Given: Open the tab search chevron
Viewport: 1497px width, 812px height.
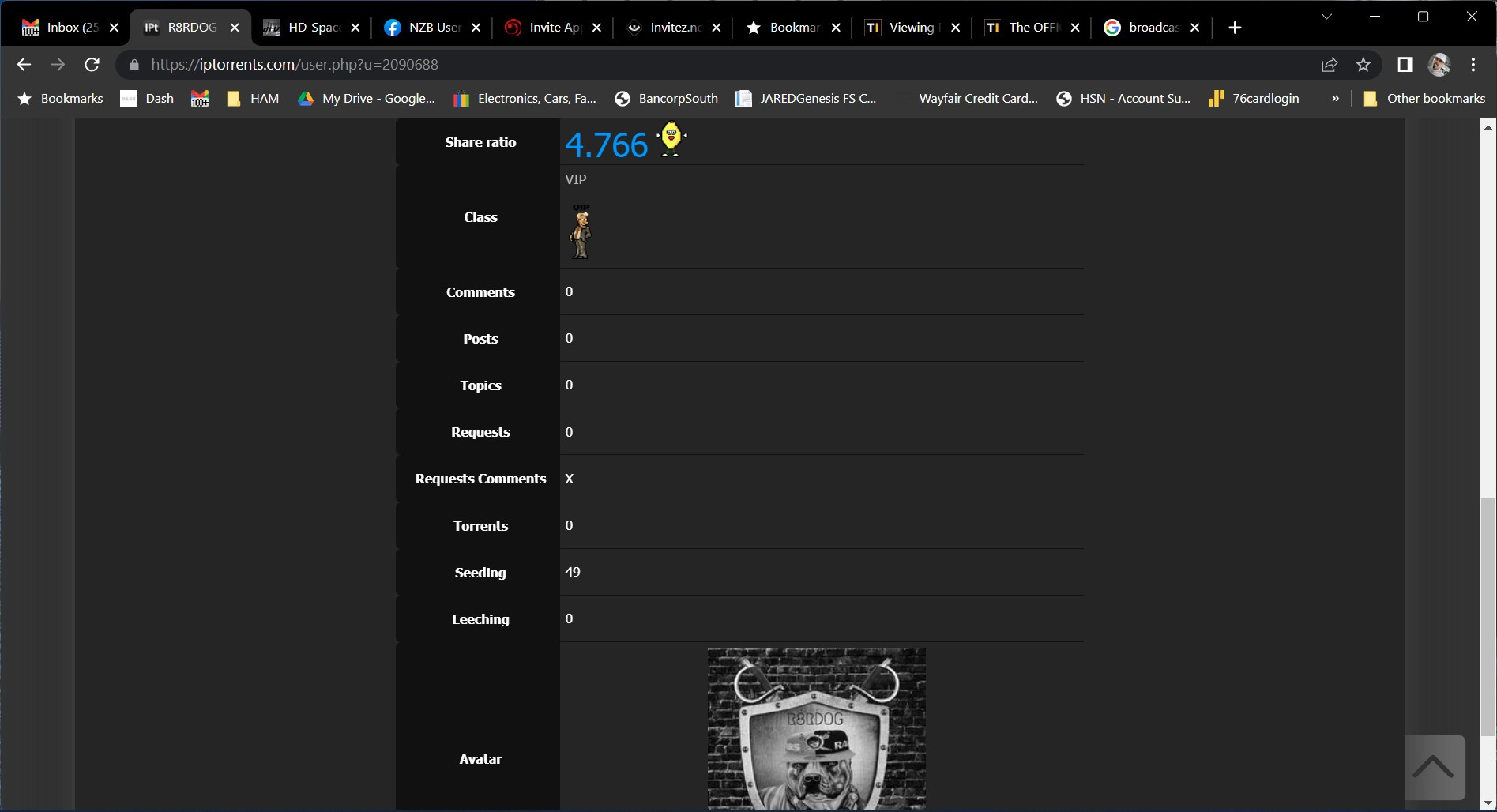Looking at the screenshot, I should click(1326, 17).
